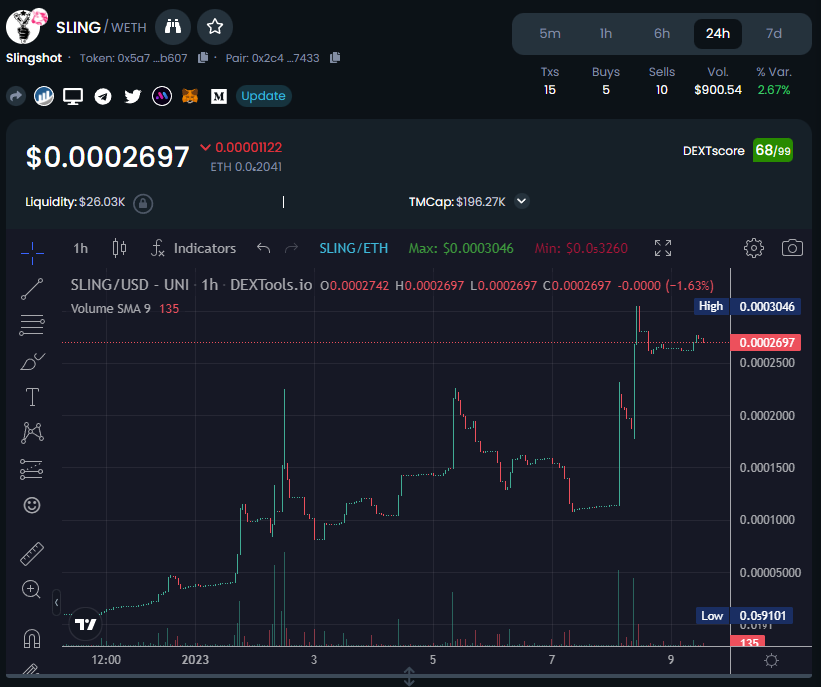Viewport: 821px width, 687px height.
Task: Switch stats to 1h timeframe
Action: [x=606, y=34]
